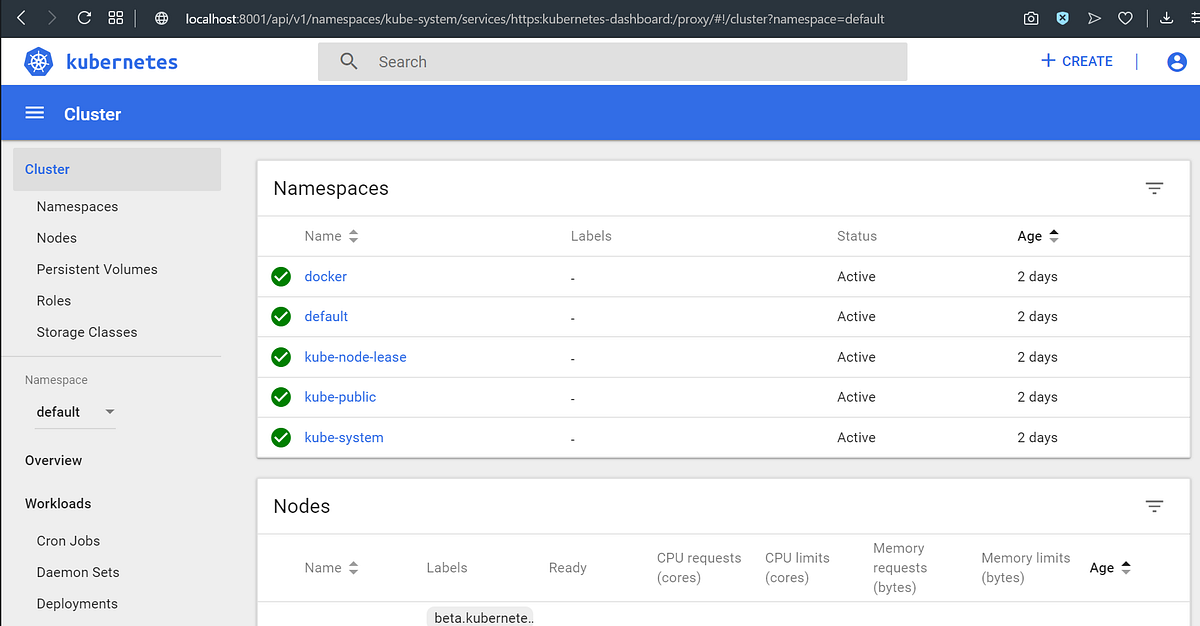1200x626 pixels.
Task: Open browser downloads via the download icon
Action: (1166, 18)
